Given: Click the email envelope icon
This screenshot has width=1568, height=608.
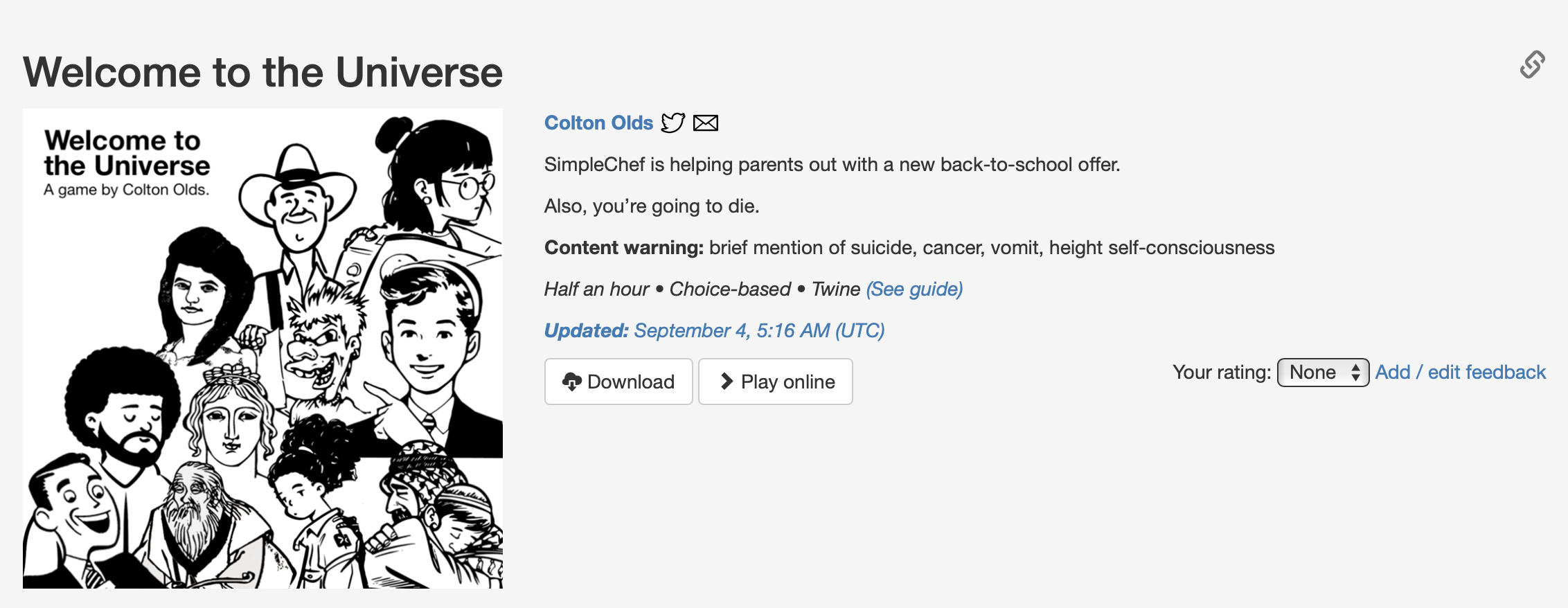Looking at the screenshot, I should coord(706,123).
